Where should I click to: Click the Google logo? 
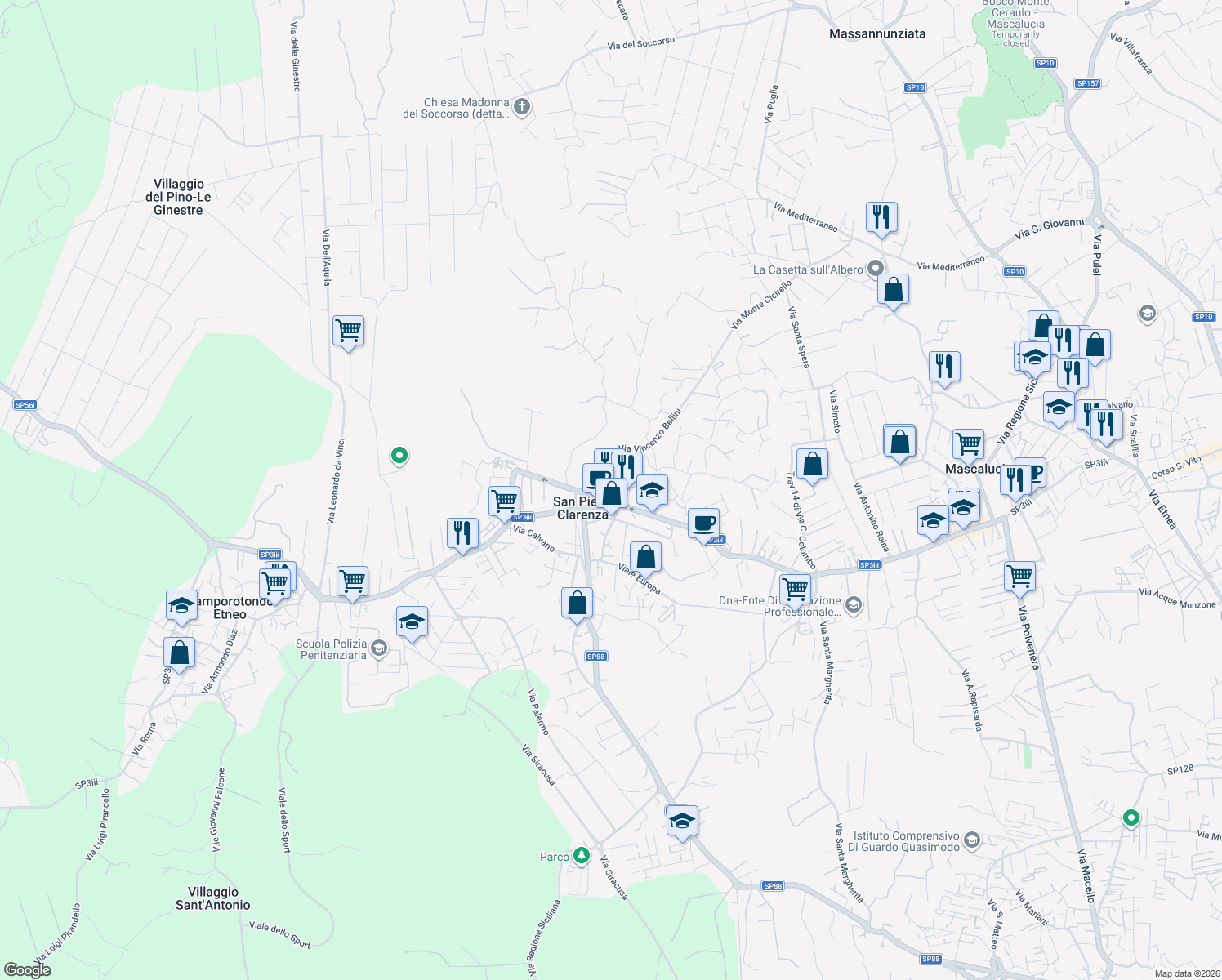tap(29, 970)
